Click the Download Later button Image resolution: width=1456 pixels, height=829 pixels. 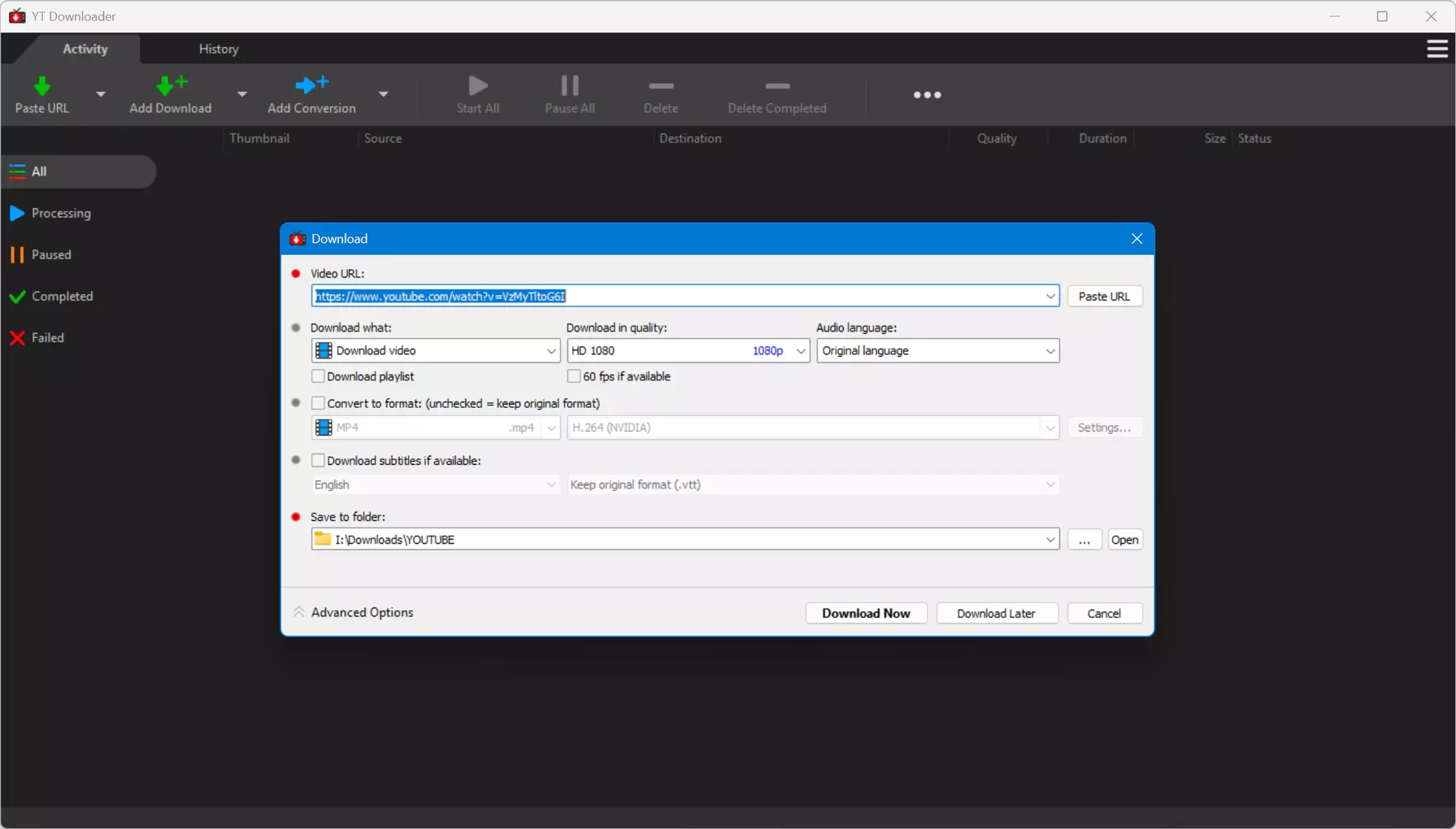(x=996, y=613)
